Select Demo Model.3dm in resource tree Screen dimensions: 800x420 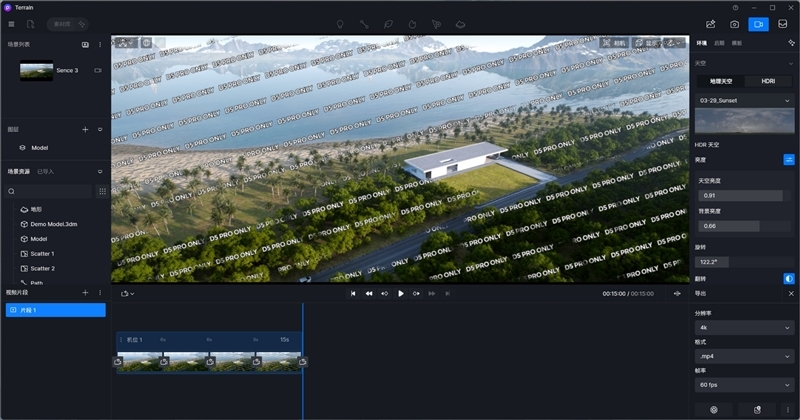tap(55, 224)
